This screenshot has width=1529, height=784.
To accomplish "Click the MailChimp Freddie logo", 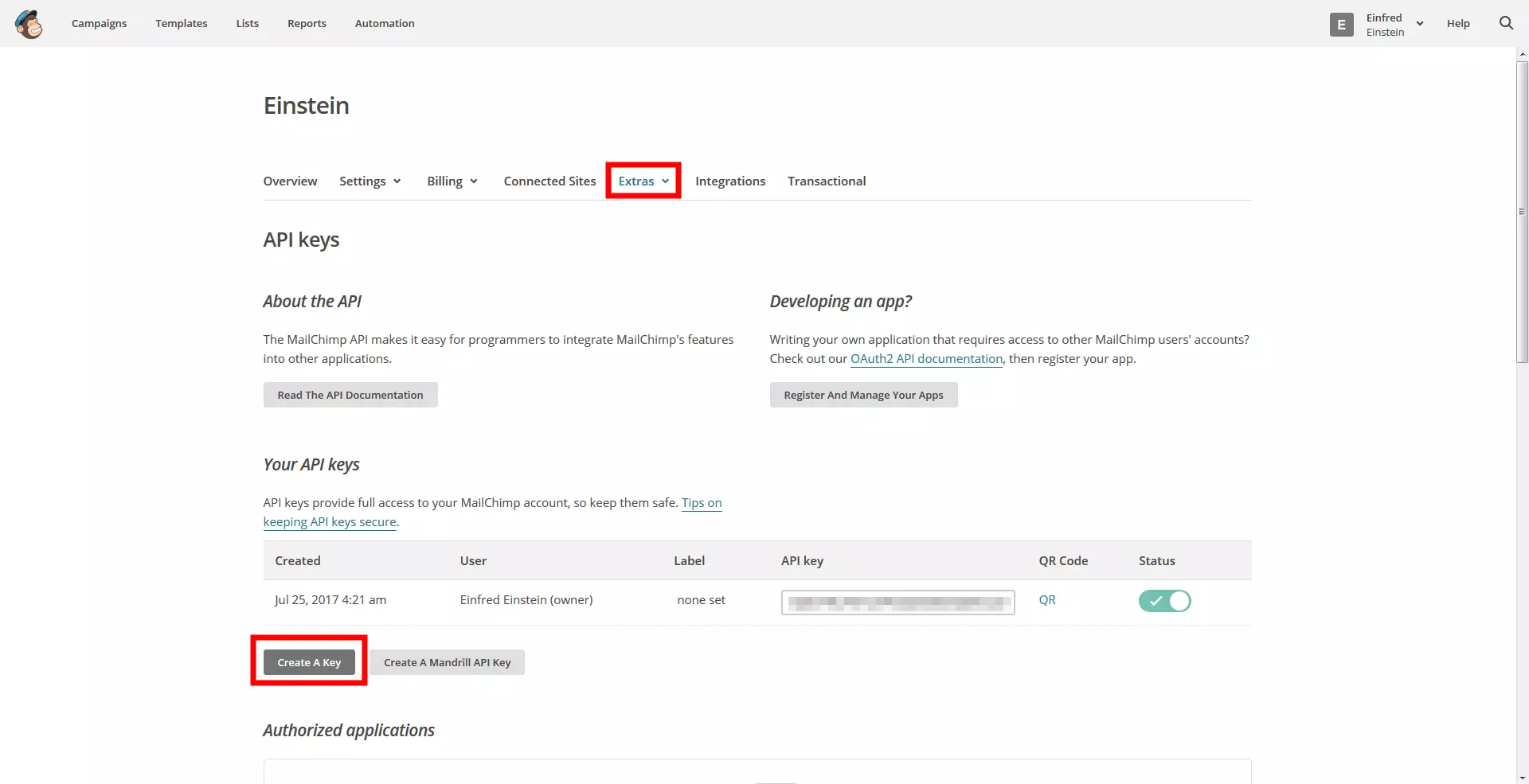I will click(x=29, y=24).
